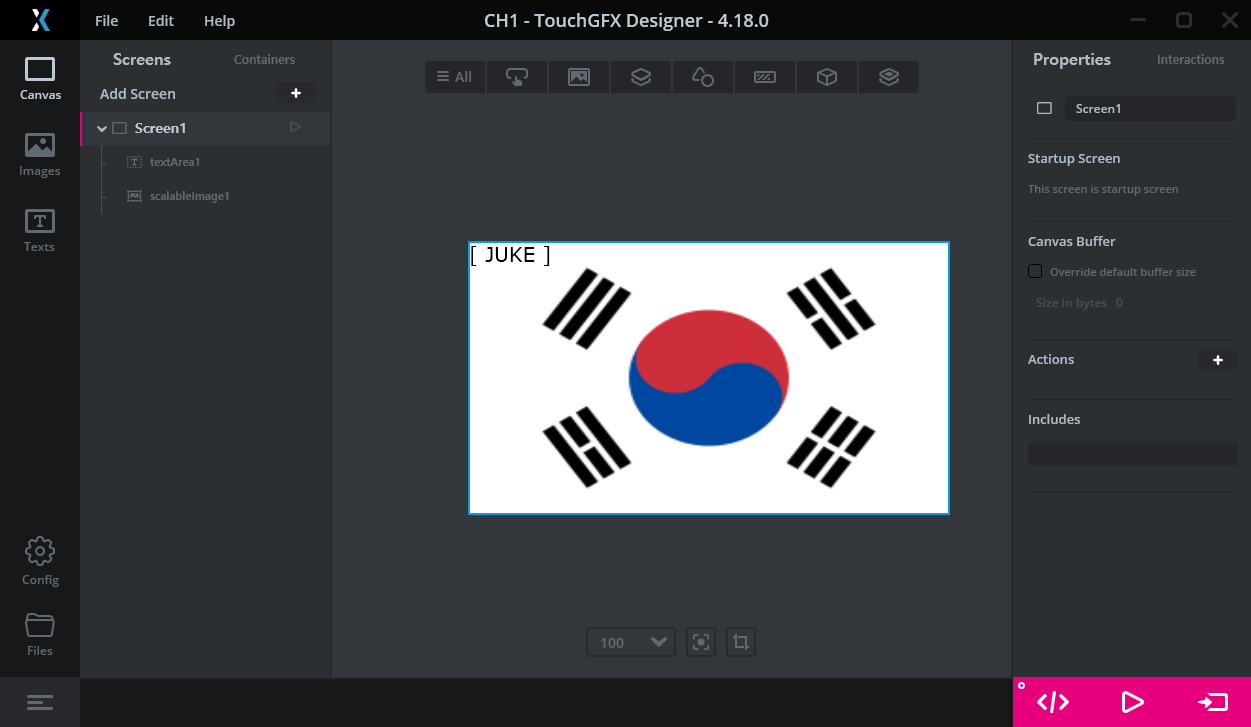Run target with the arrow-into-box icon
Image resolution: width=1251 pixels, height=727 pixels.
click(1213, 703)
